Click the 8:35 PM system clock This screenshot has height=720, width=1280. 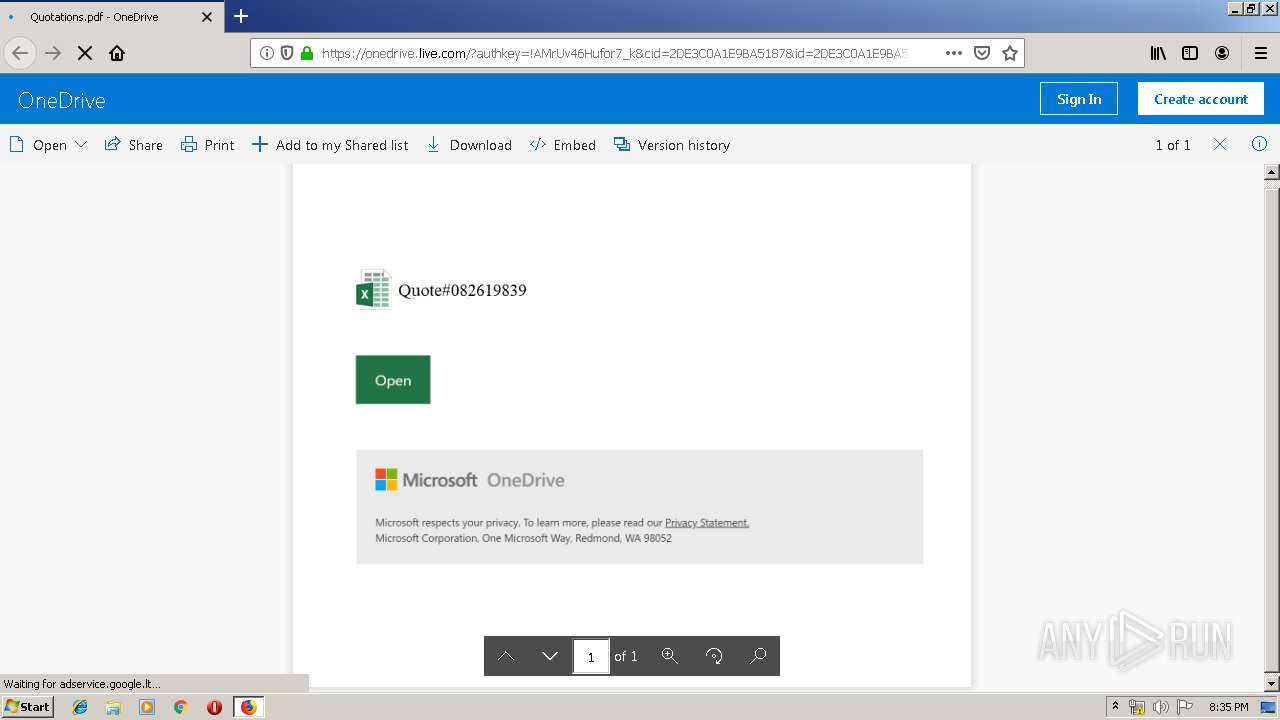(1229, 707)
